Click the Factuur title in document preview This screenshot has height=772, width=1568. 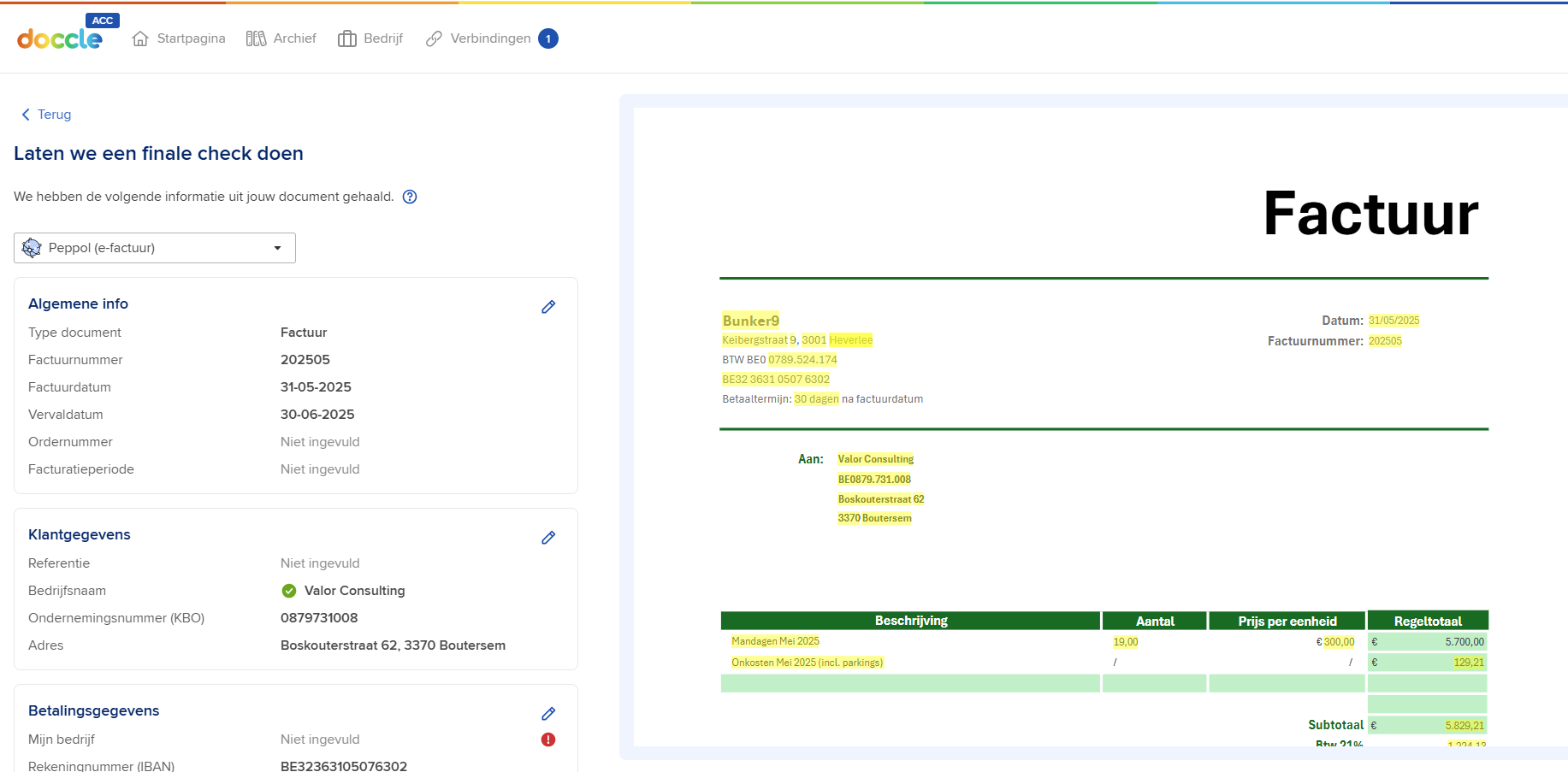1370,214
